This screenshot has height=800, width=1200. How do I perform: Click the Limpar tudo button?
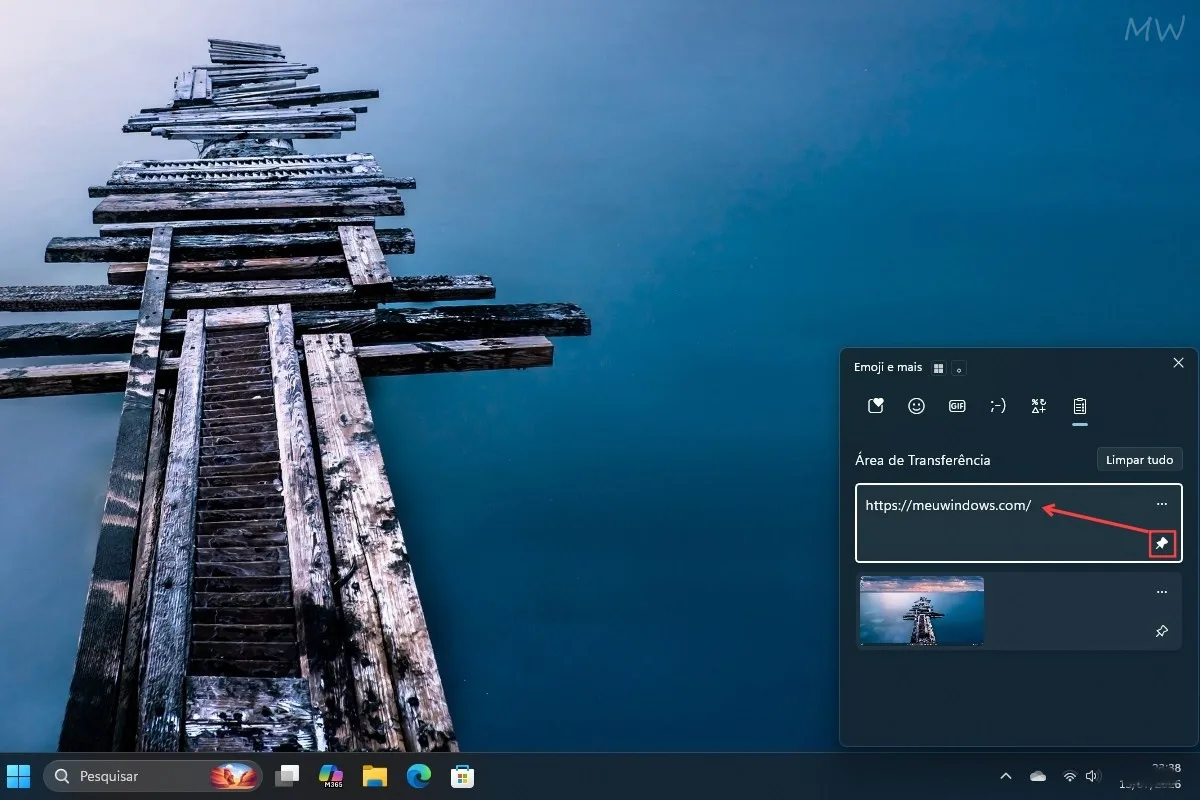pos(1140,460)
